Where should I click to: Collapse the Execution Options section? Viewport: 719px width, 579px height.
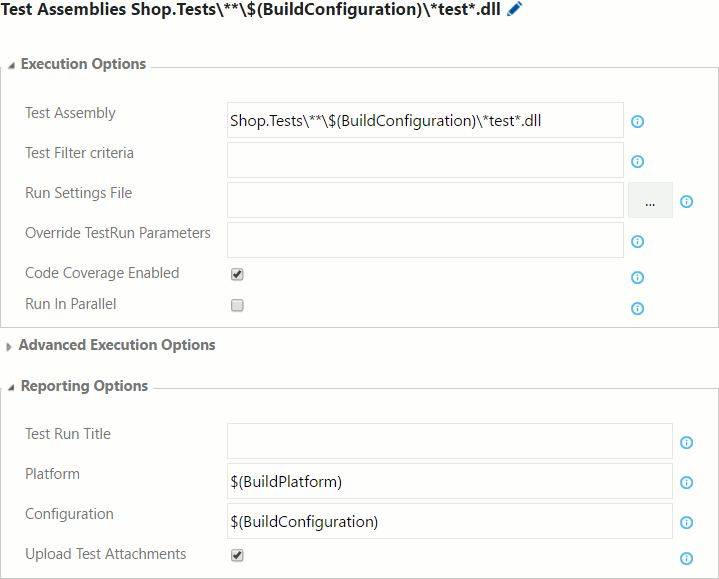point(11,66)
